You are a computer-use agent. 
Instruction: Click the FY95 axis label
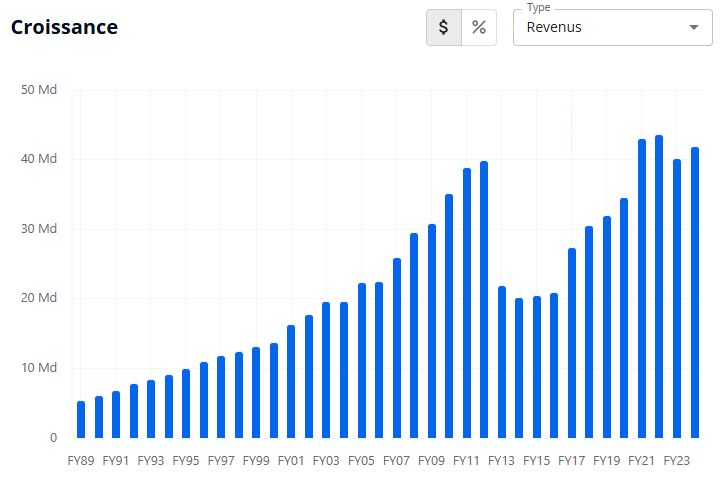pyautogui.click(x=186, y=461)
